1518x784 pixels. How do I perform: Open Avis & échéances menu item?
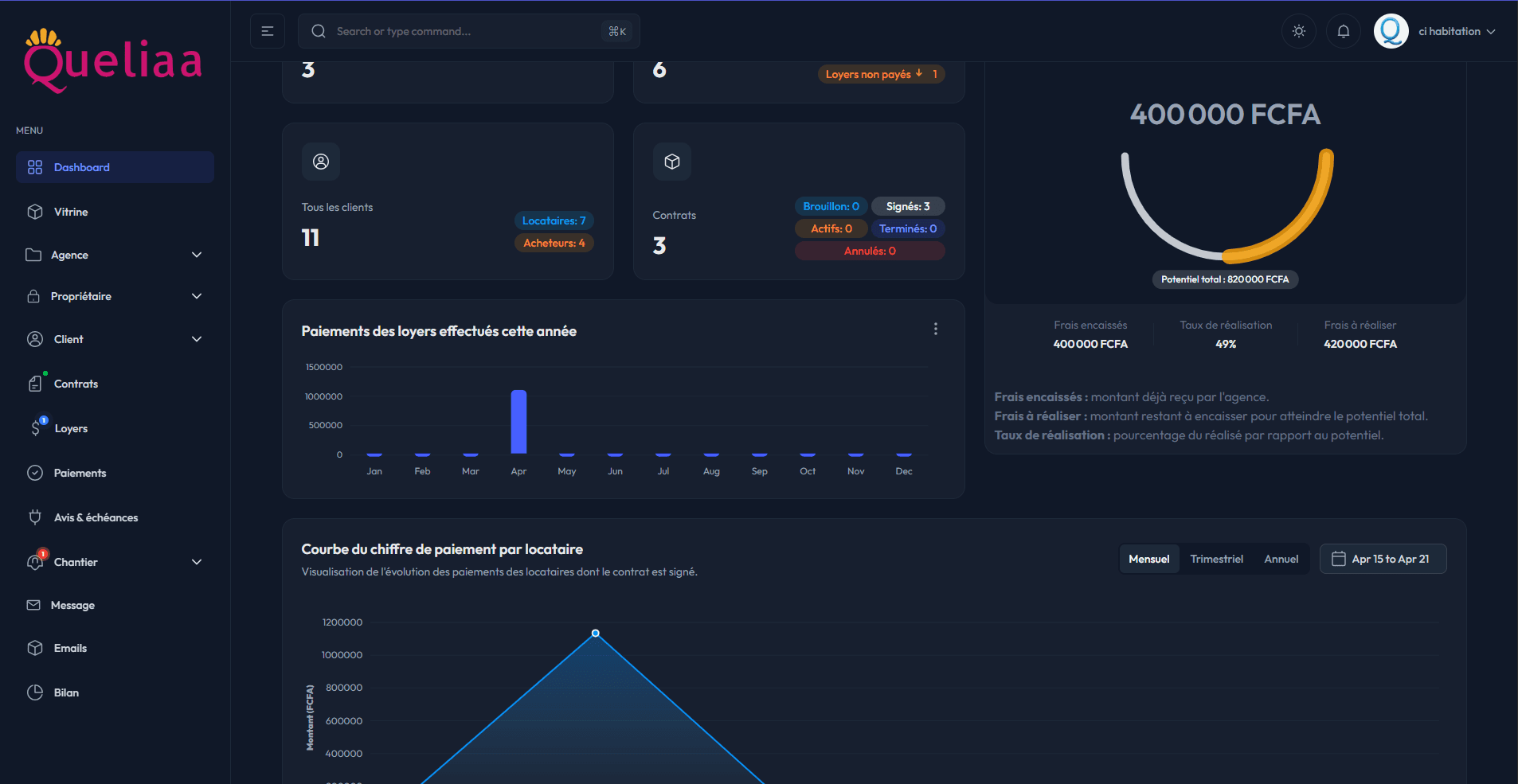pyautogui.click(x=115, y=517)
